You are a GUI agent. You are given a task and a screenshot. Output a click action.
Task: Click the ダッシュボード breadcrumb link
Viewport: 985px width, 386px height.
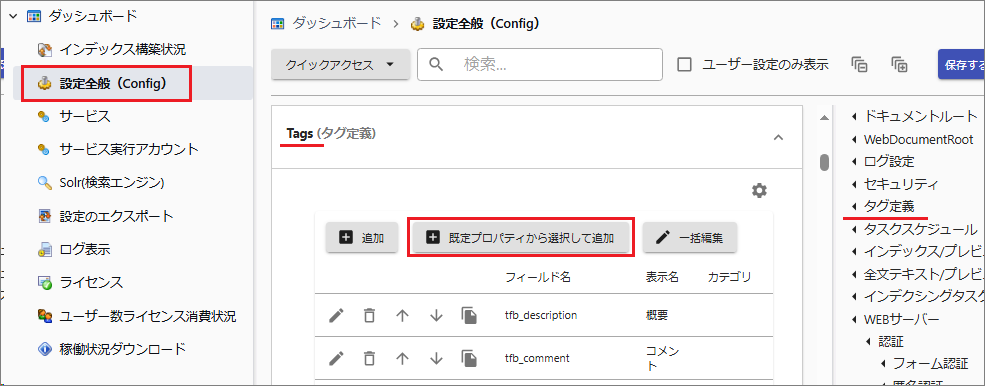click(x=337, y=24)
